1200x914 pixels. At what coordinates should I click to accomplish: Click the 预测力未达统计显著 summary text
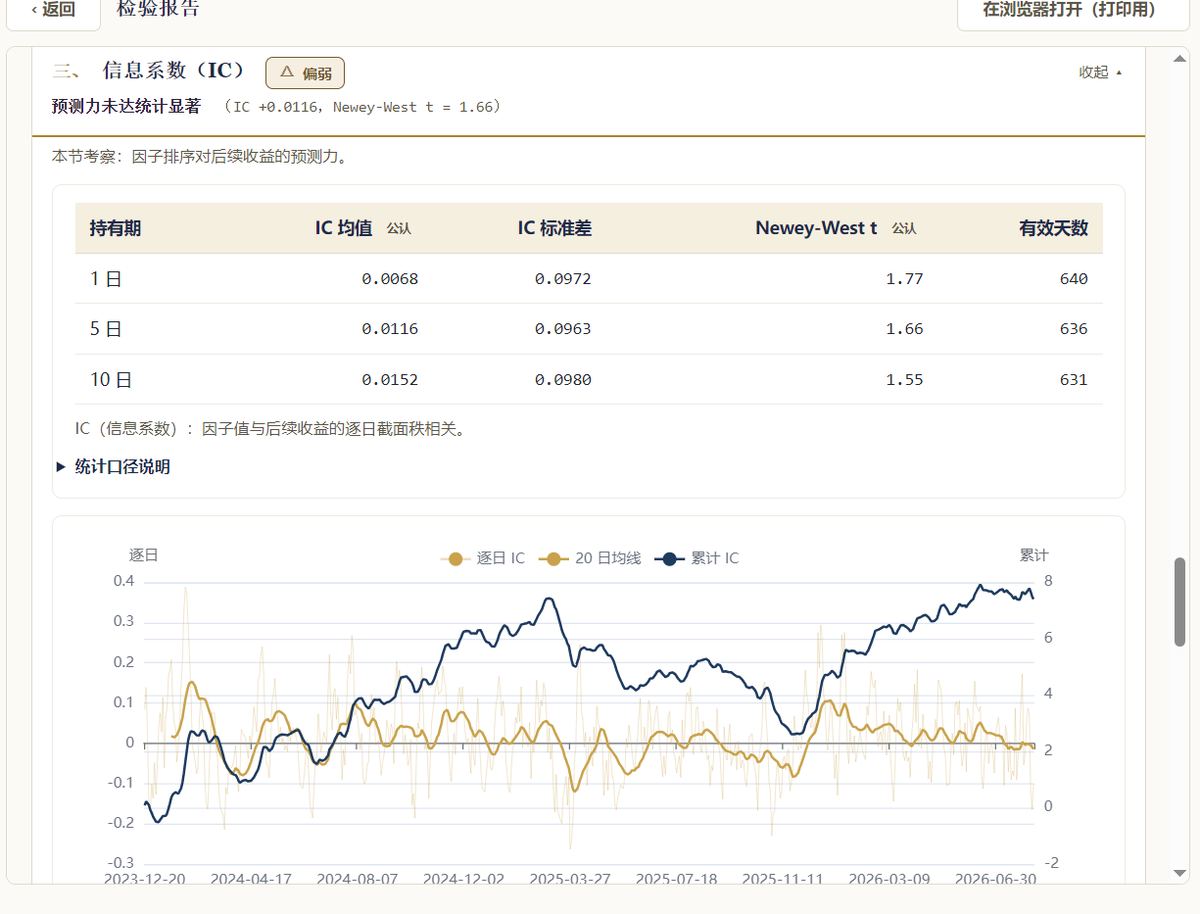coord(126,106)
